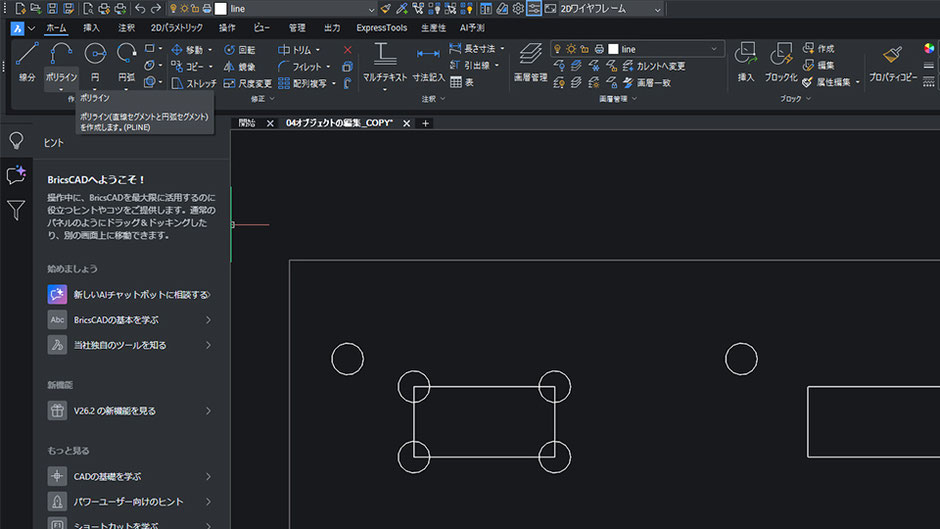940x529 pixels.
Task: Toggle layer on/off lightbulb in ribbon layer combo
Action: (x=558, y=49)
